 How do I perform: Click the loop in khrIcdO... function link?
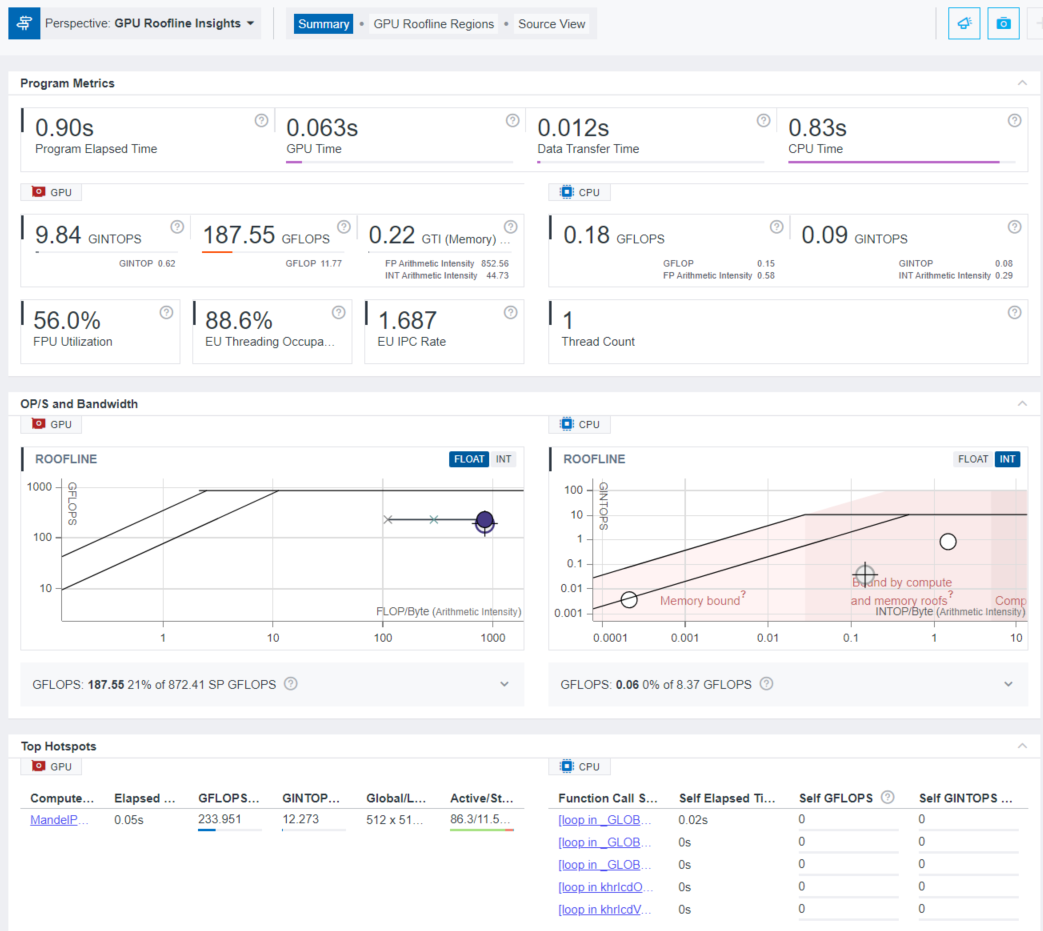[x=606, y=887]
